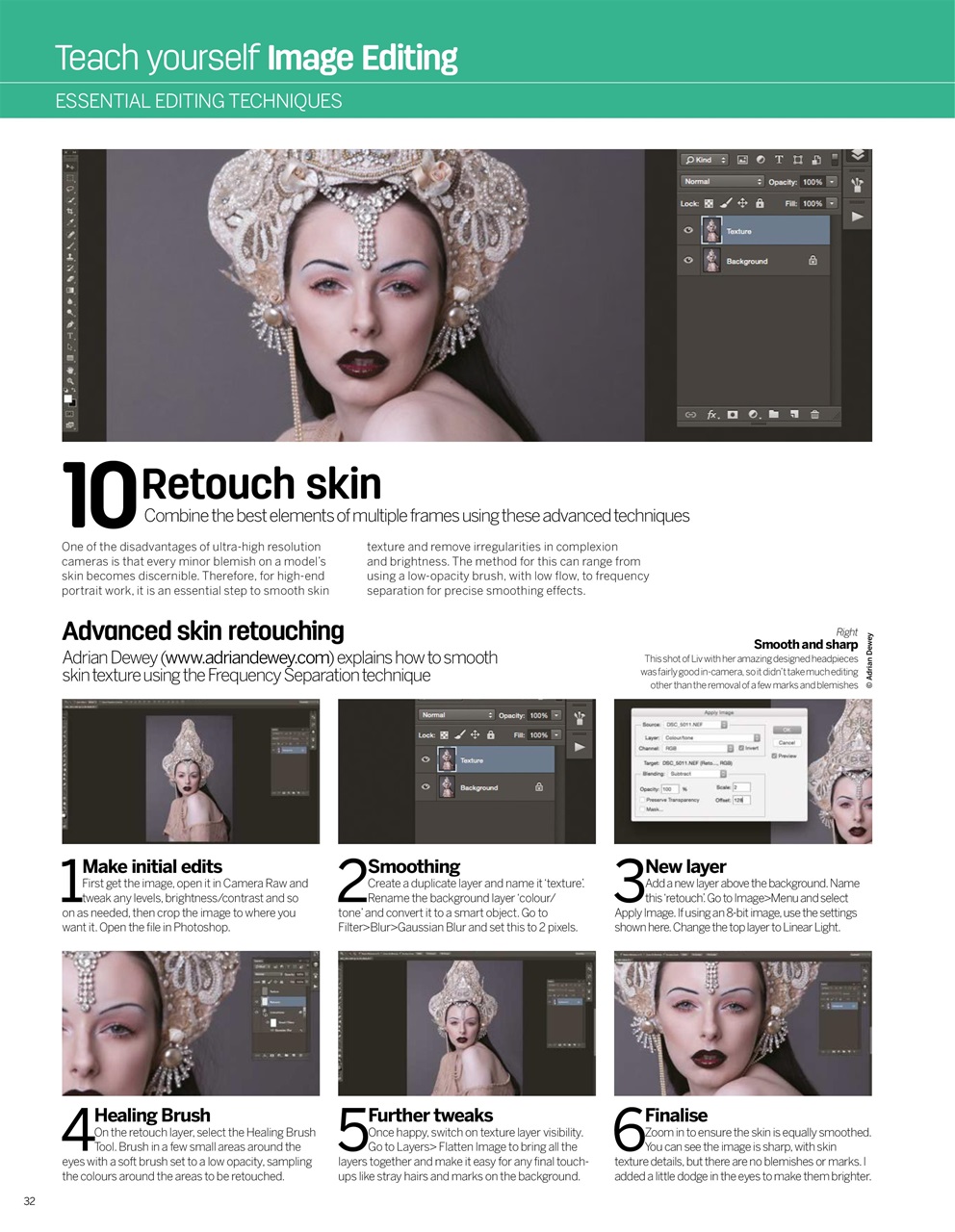955x1232 pixels.
Task: Select the Lasso tool
Action: 71,190
